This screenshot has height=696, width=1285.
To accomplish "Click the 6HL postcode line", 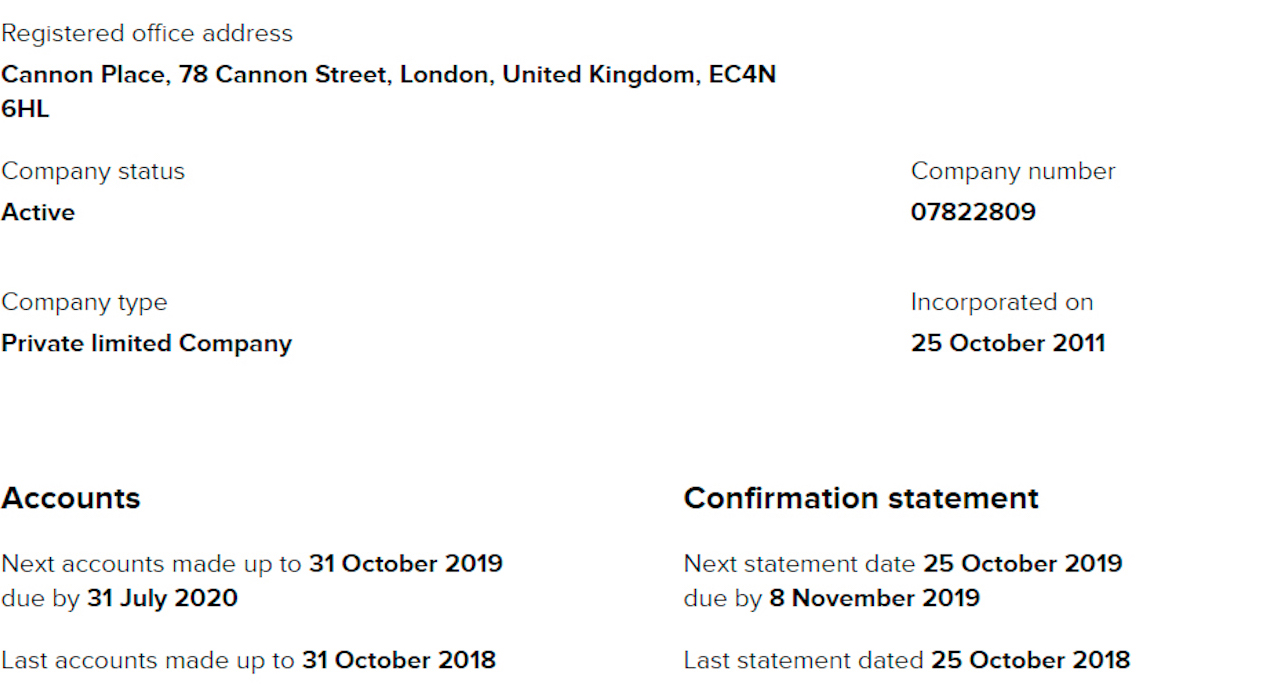I will coord(25,110).
